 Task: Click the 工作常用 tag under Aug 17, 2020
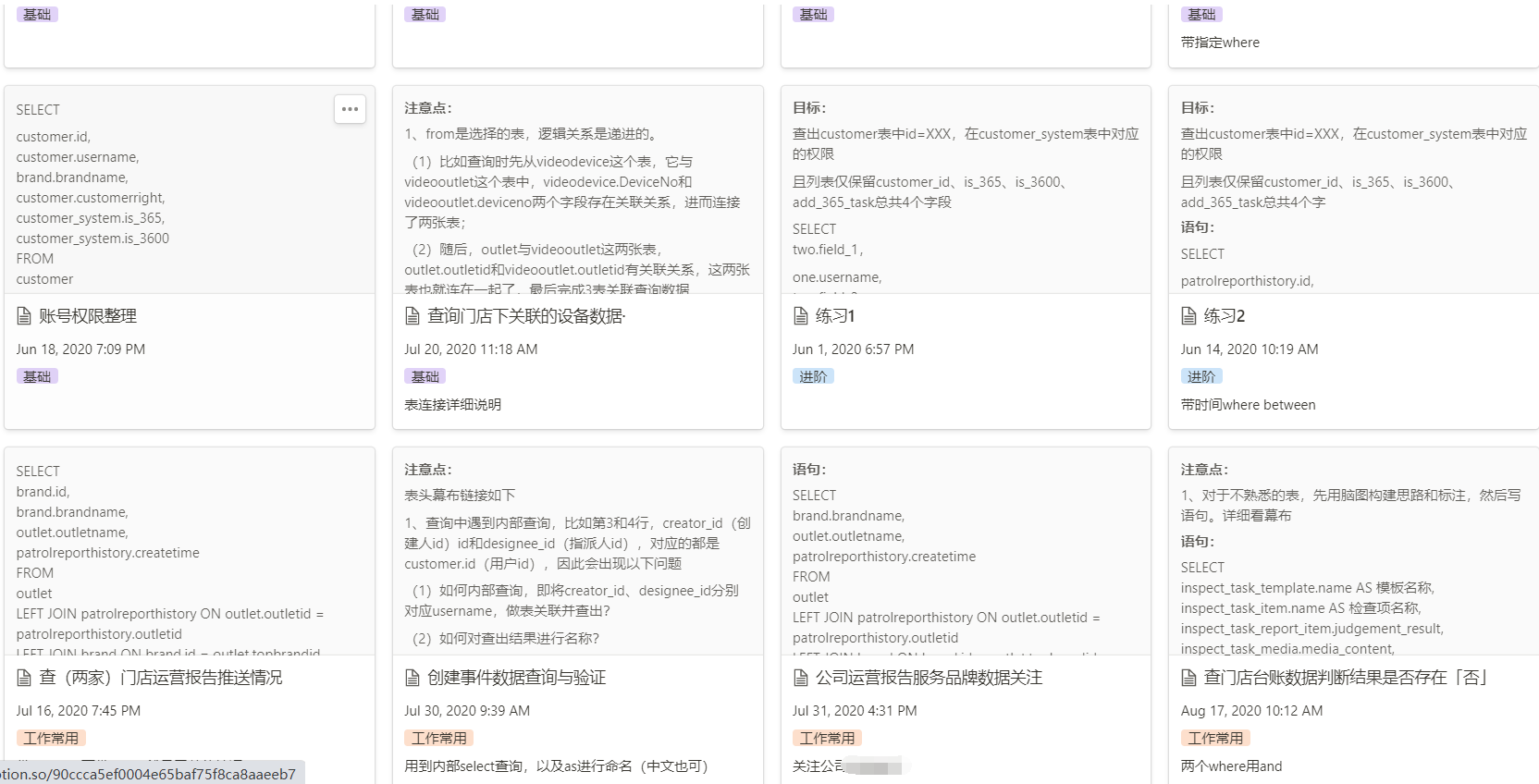click(1216, 738)
